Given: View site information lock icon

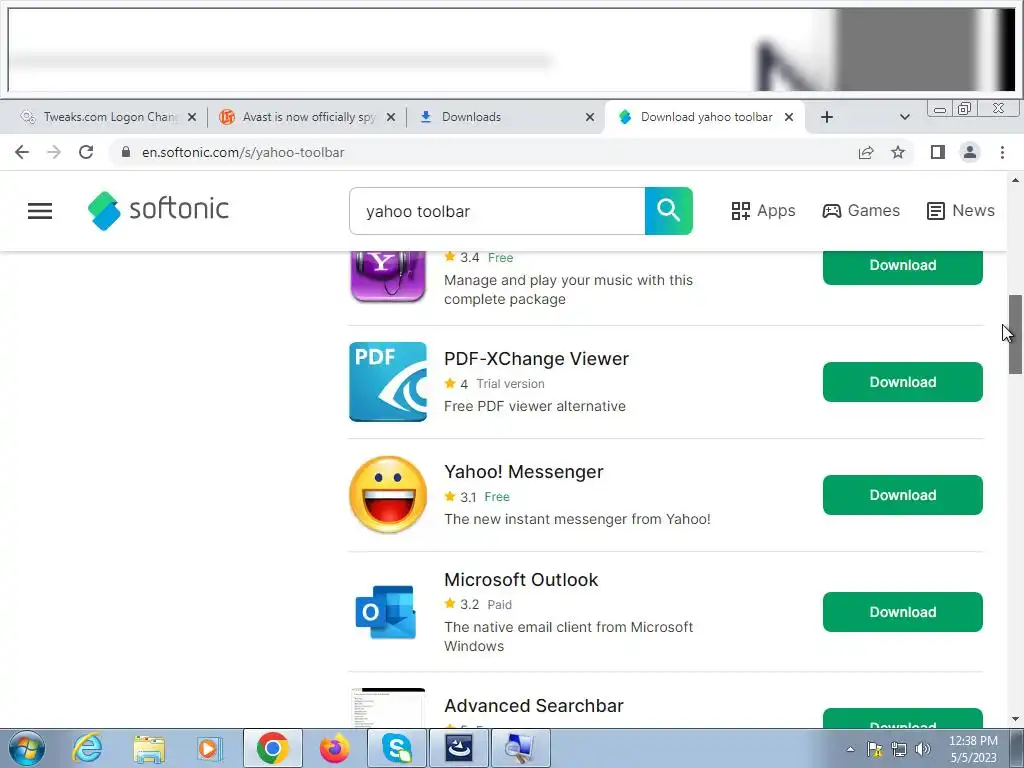Looking at the screenshot, I should [126, 152].
